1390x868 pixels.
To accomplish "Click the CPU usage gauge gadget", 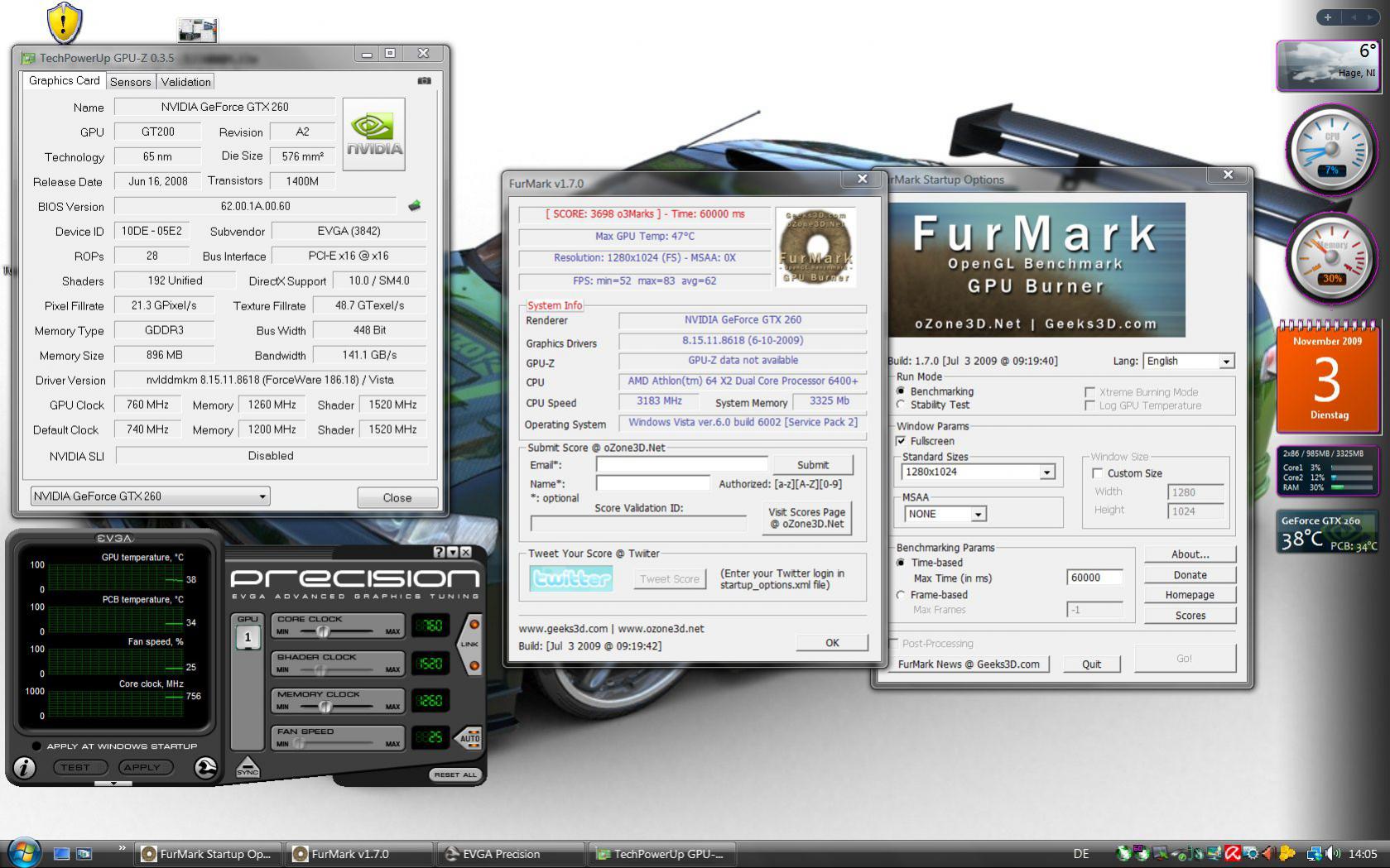I will (x=1331, y=151).
